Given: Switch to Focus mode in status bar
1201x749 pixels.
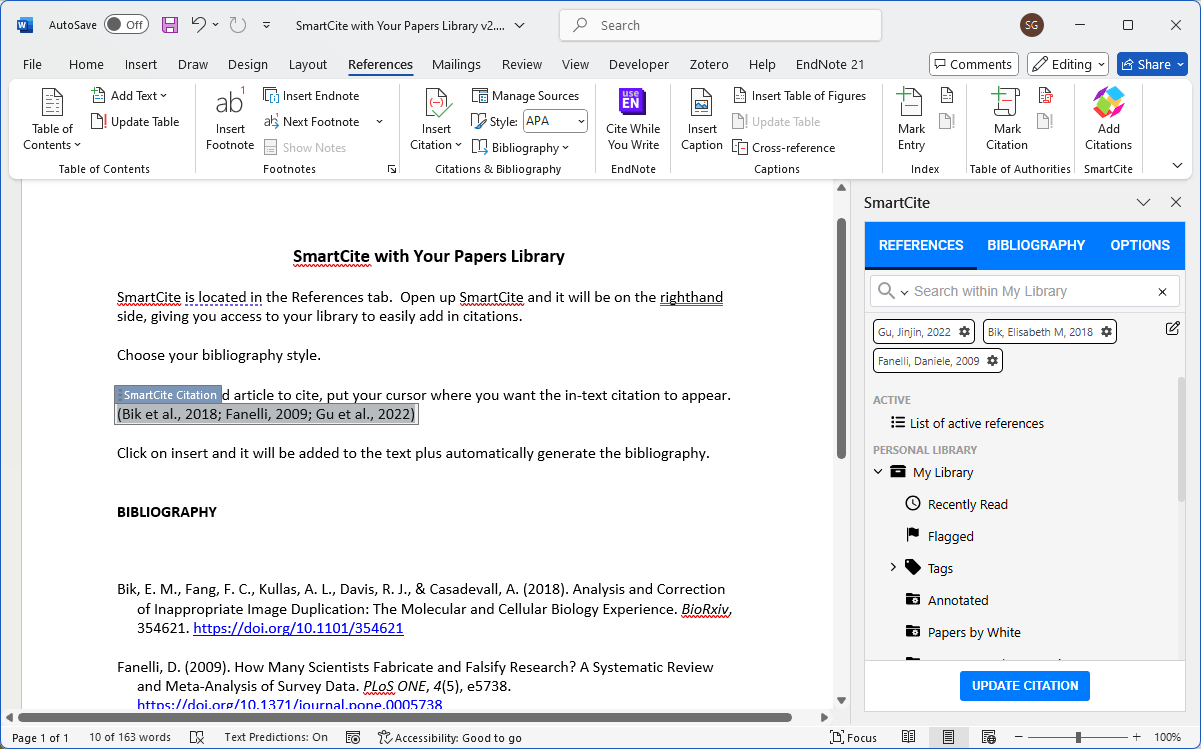Looking at the screenshot, I should coord(853,738).
